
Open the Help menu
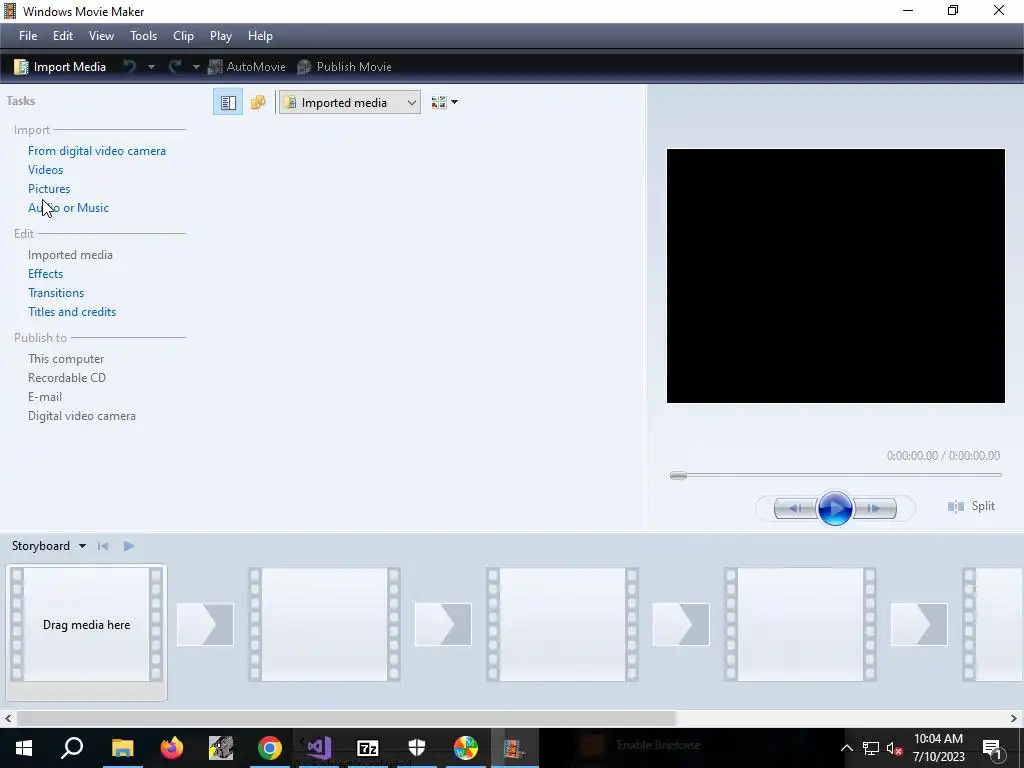point(260,36)
